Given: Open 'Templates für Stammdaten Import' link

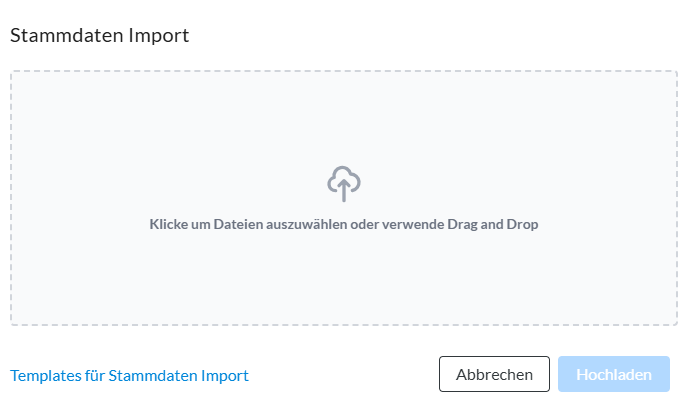Looking at the screenshot, I should tap(130, 375).
